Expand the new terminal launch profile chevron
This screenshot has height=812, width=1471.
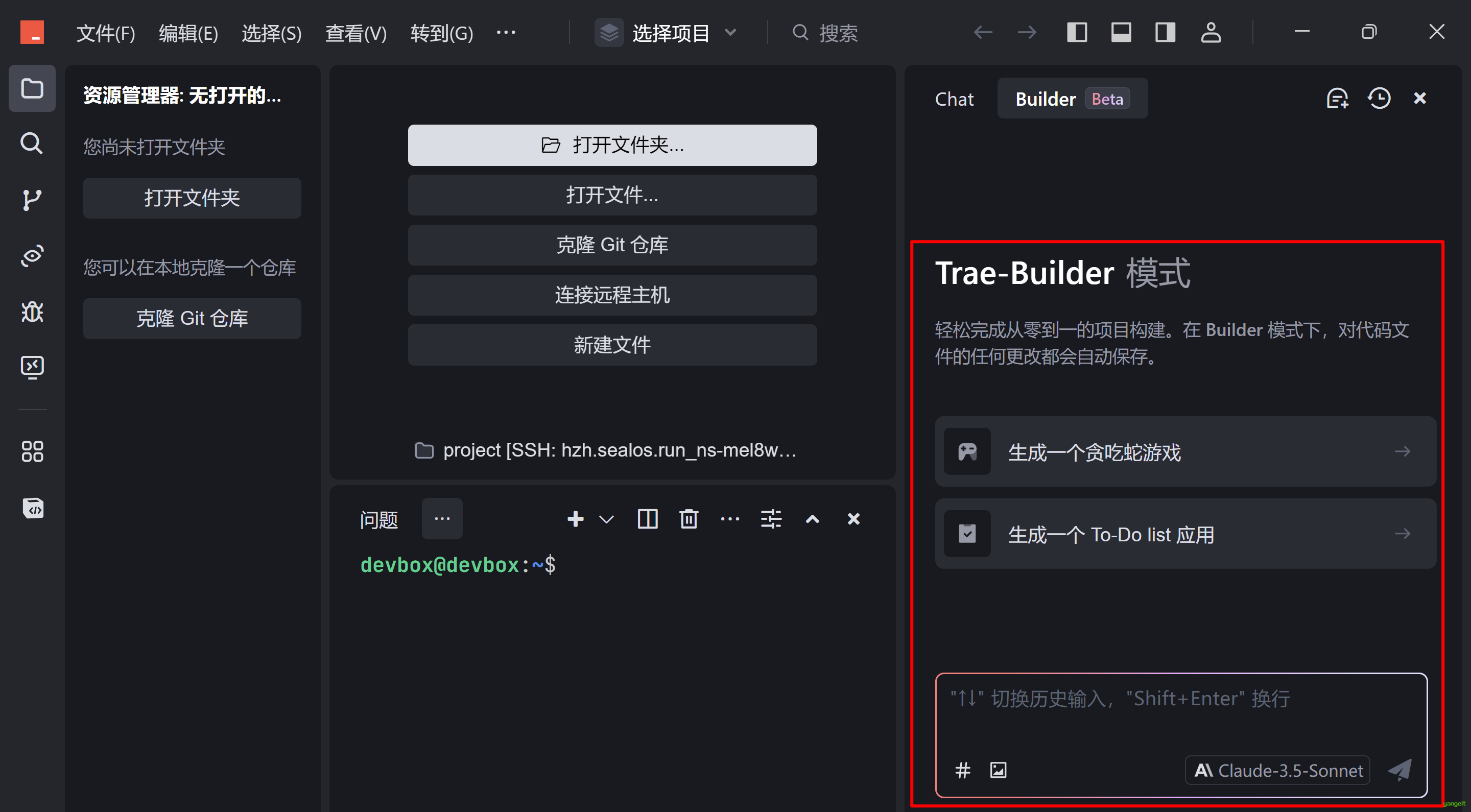point(606,519)
